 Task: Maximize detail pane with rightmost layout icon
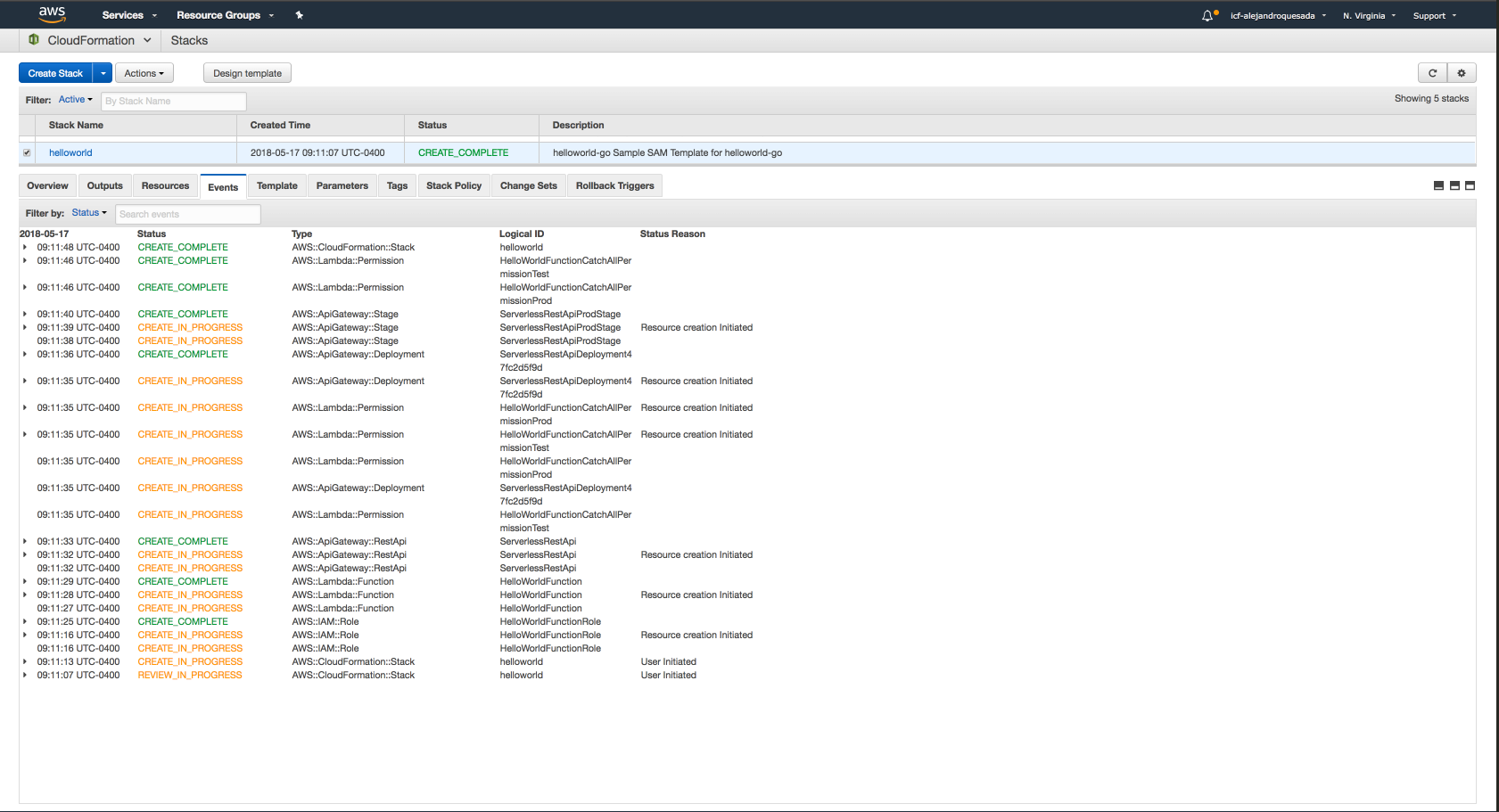click(1470, 185)
